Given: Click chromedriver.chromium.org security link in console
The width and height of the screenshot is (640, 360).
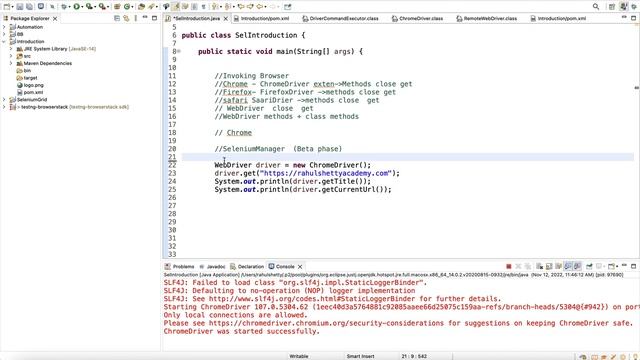Looking at the screenshot, I should click(326, 323).
